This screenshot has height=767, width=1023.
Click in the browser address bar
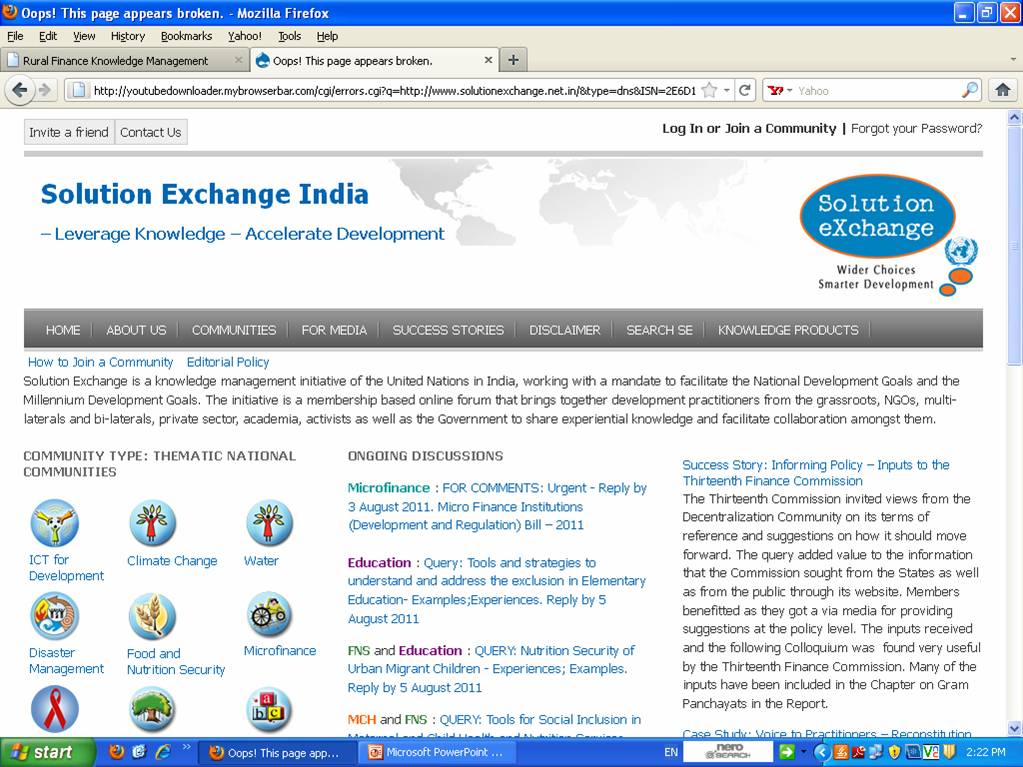tap(393, 91)
